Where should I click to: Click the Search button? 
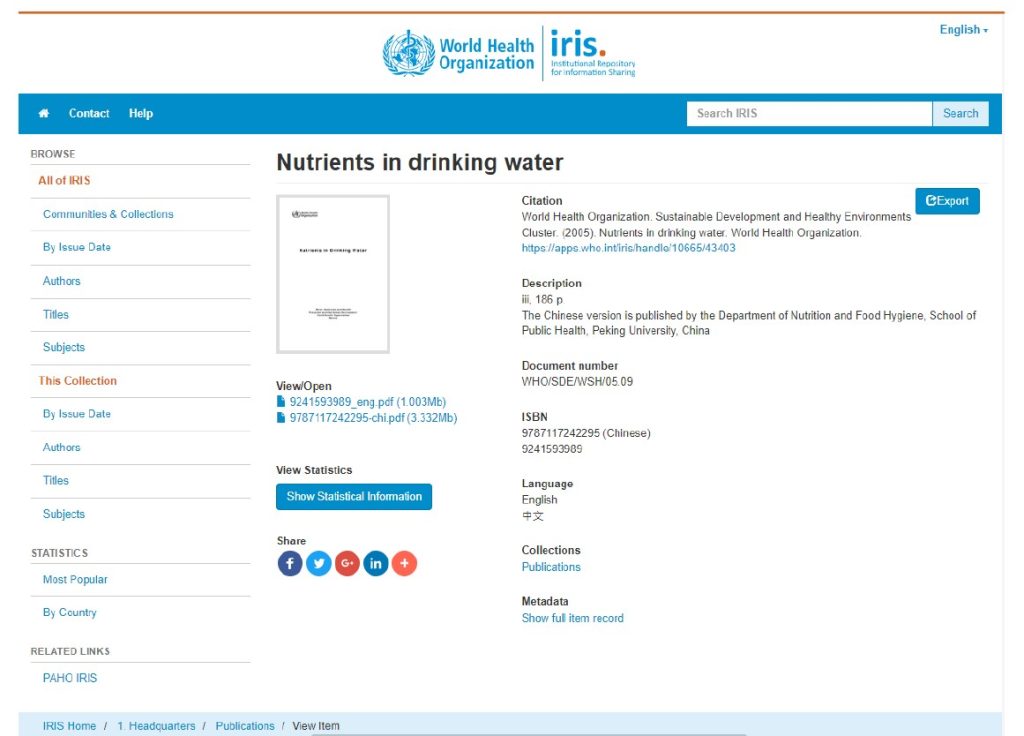[960, 113]
